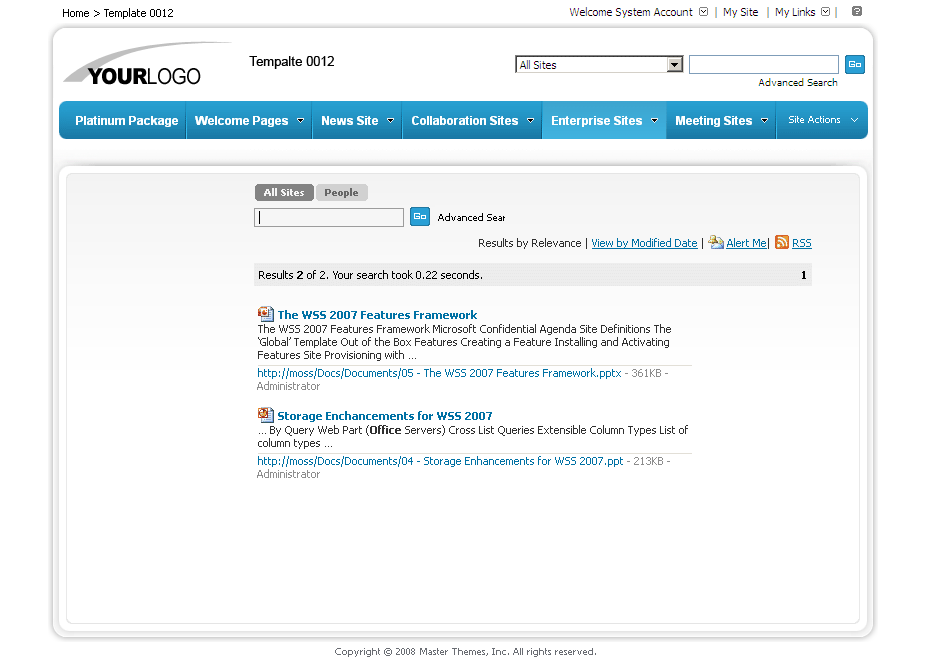931x662 pixels.
Task: Open the Advanced Search link
Action: pos(797,82)
